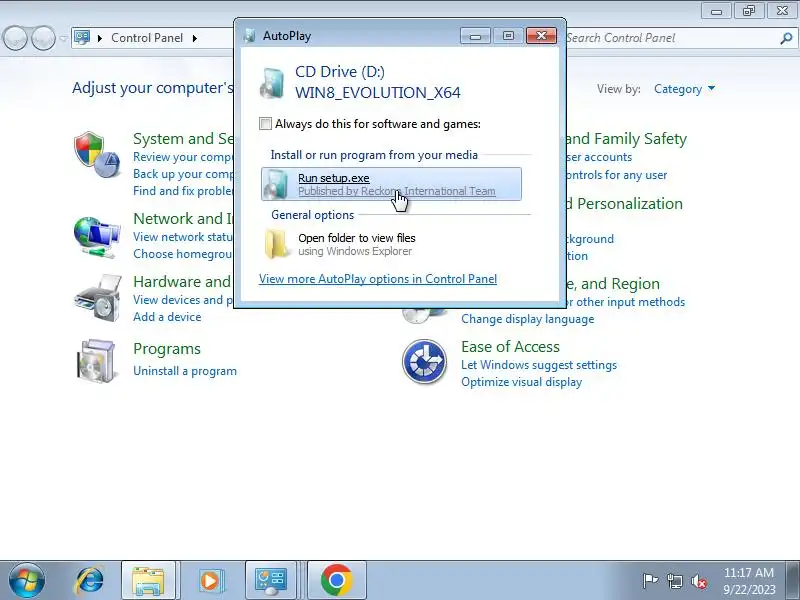Check Always do this for software and games
Viewport: 800px width, 600px height.
pyautogui.click(x=265, y=123)
